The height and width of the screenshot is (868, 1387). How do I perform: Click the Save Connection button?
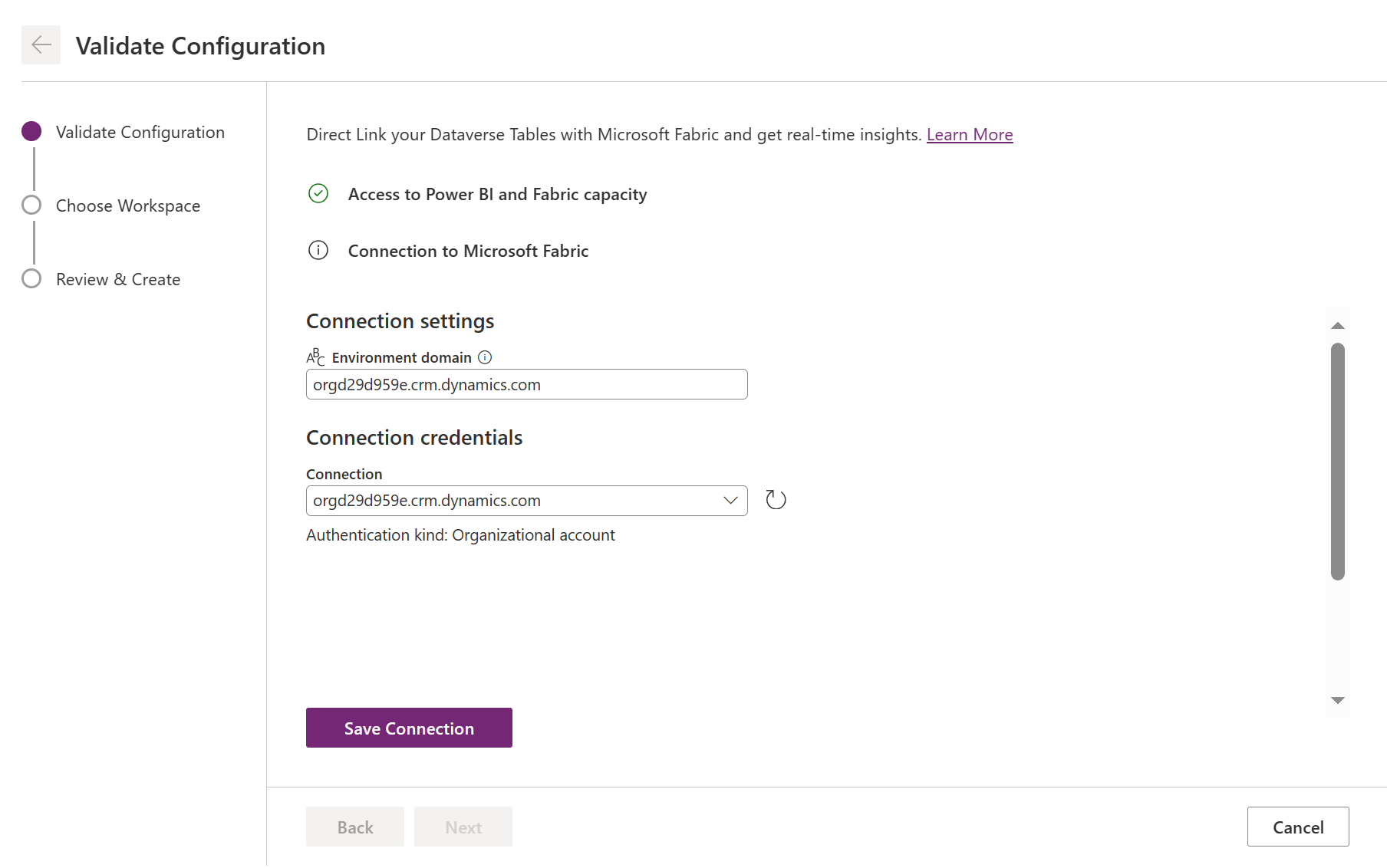pos(408,728)
